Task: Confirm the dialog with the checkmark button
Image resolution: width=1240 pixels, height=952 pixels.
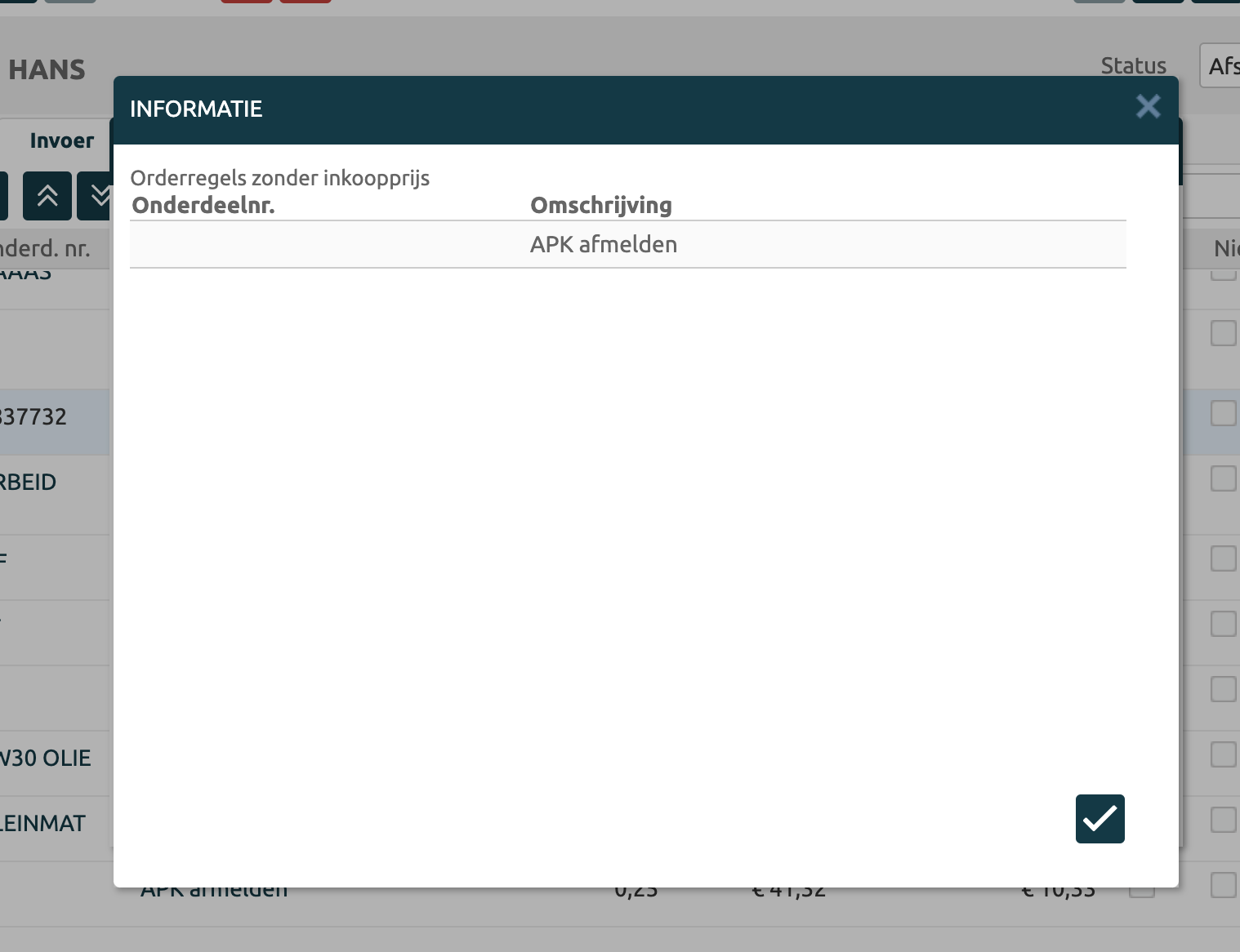Action: (x=1099, y=819)
